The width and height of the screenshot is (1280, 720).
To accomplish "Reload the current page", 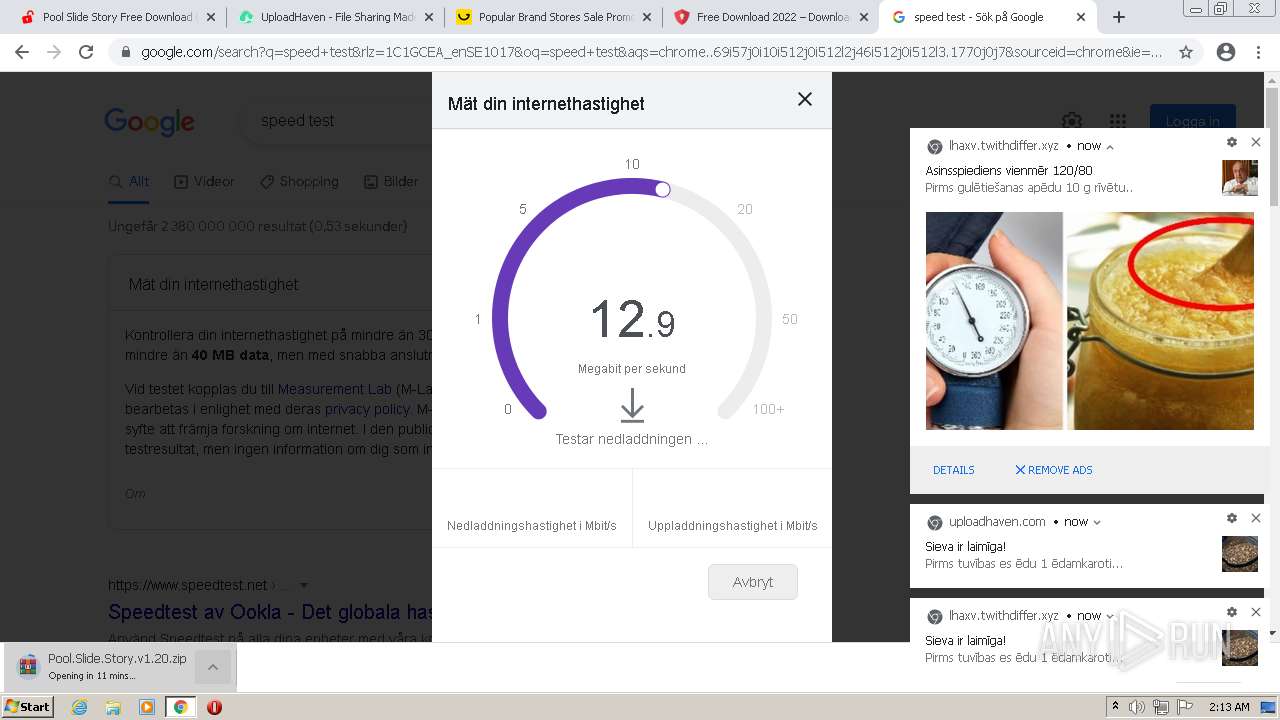I will coord(86,52).
